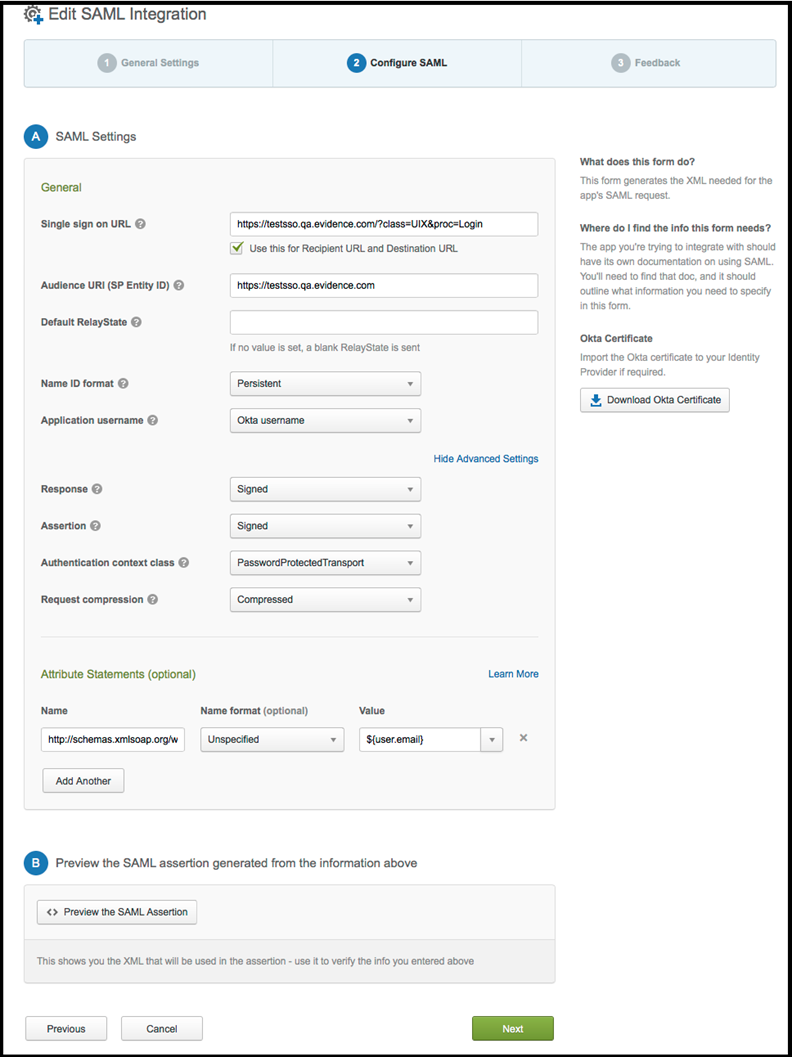Click into Default RelayState input field
Screen dimensions: 792x1057
[x=384, y=322]
